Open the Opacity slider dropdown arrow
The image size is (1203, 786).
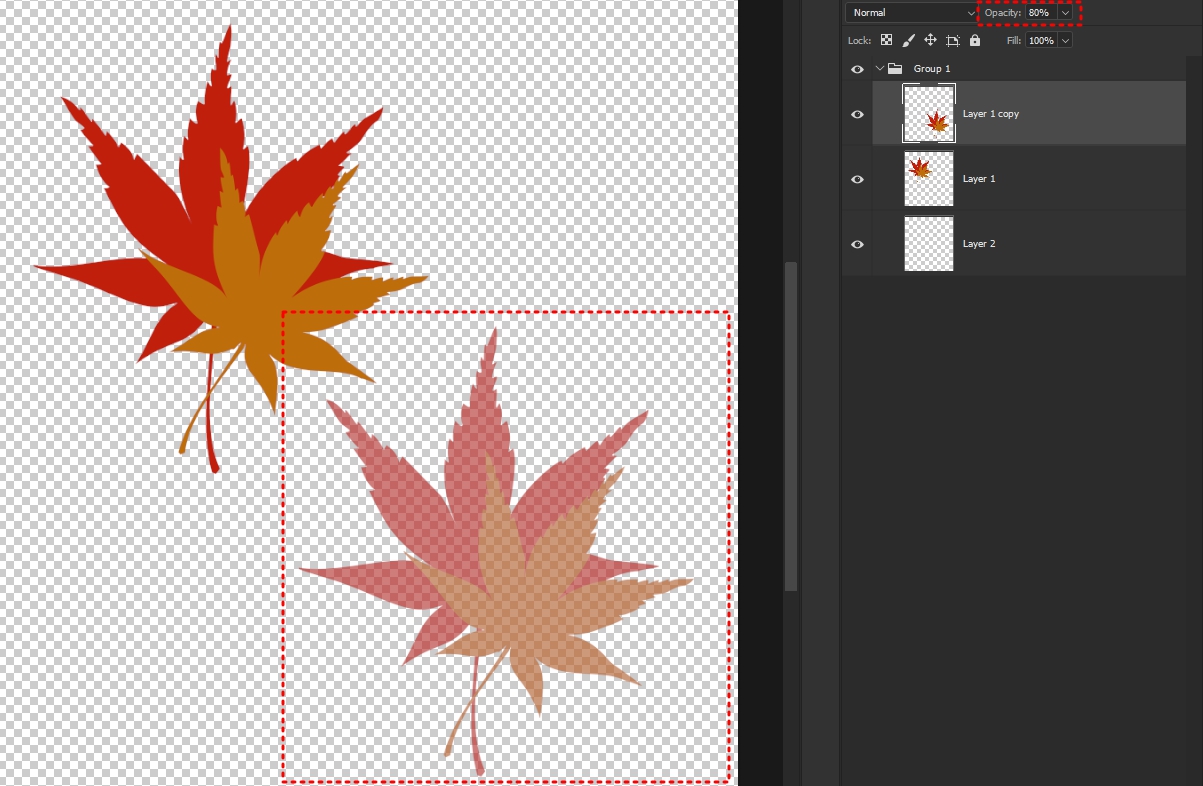point(1065,13)
